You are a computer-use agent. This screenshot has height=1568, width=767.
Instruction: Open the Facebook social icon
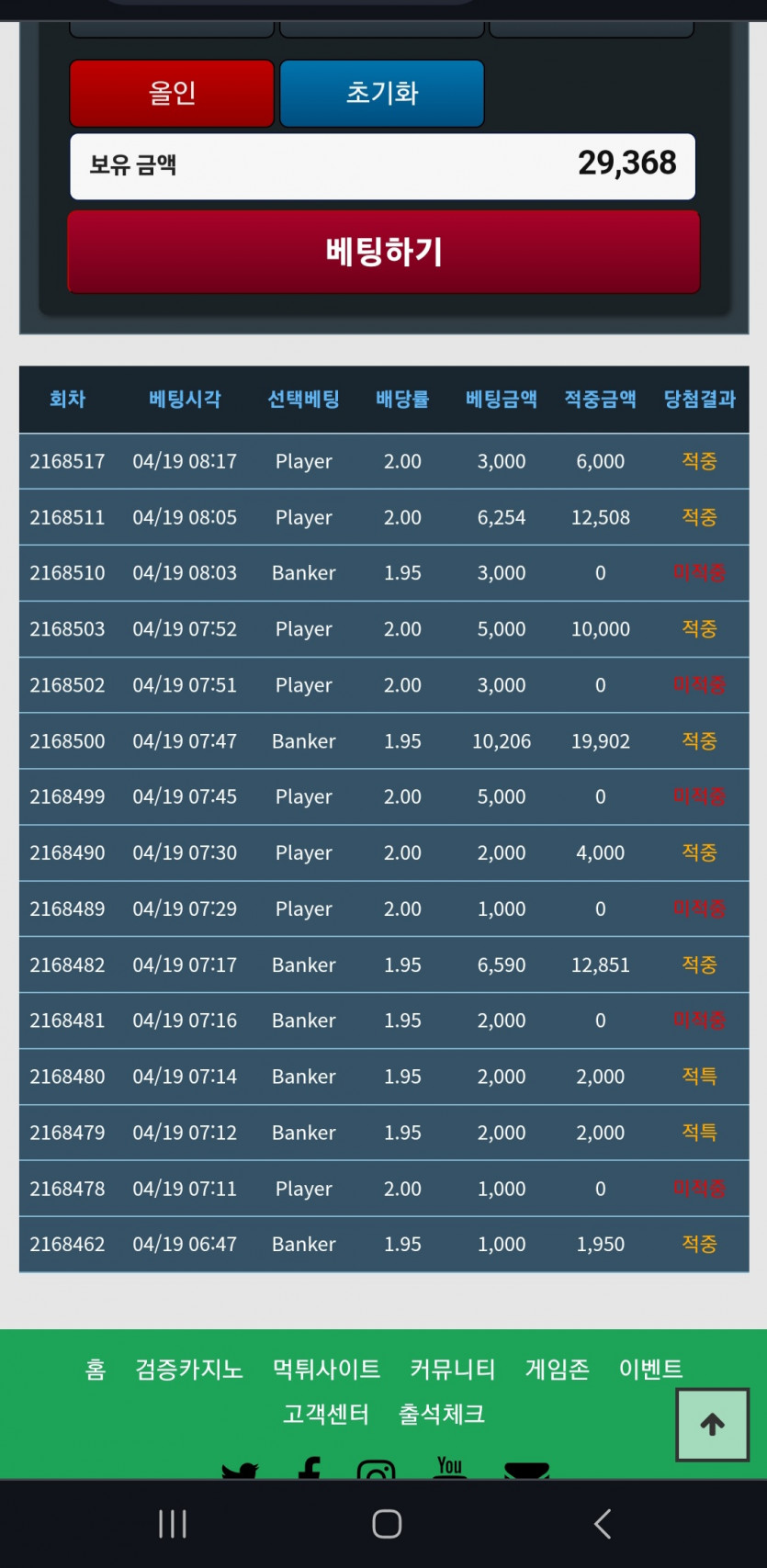coord(310,1468)
